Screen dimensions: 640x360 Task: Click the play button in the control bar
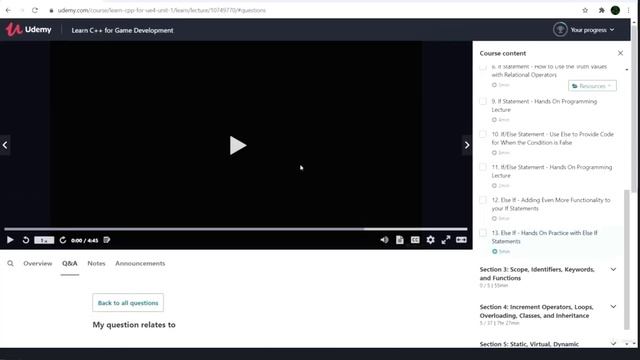pyautogui.click(x=10, y=240)
